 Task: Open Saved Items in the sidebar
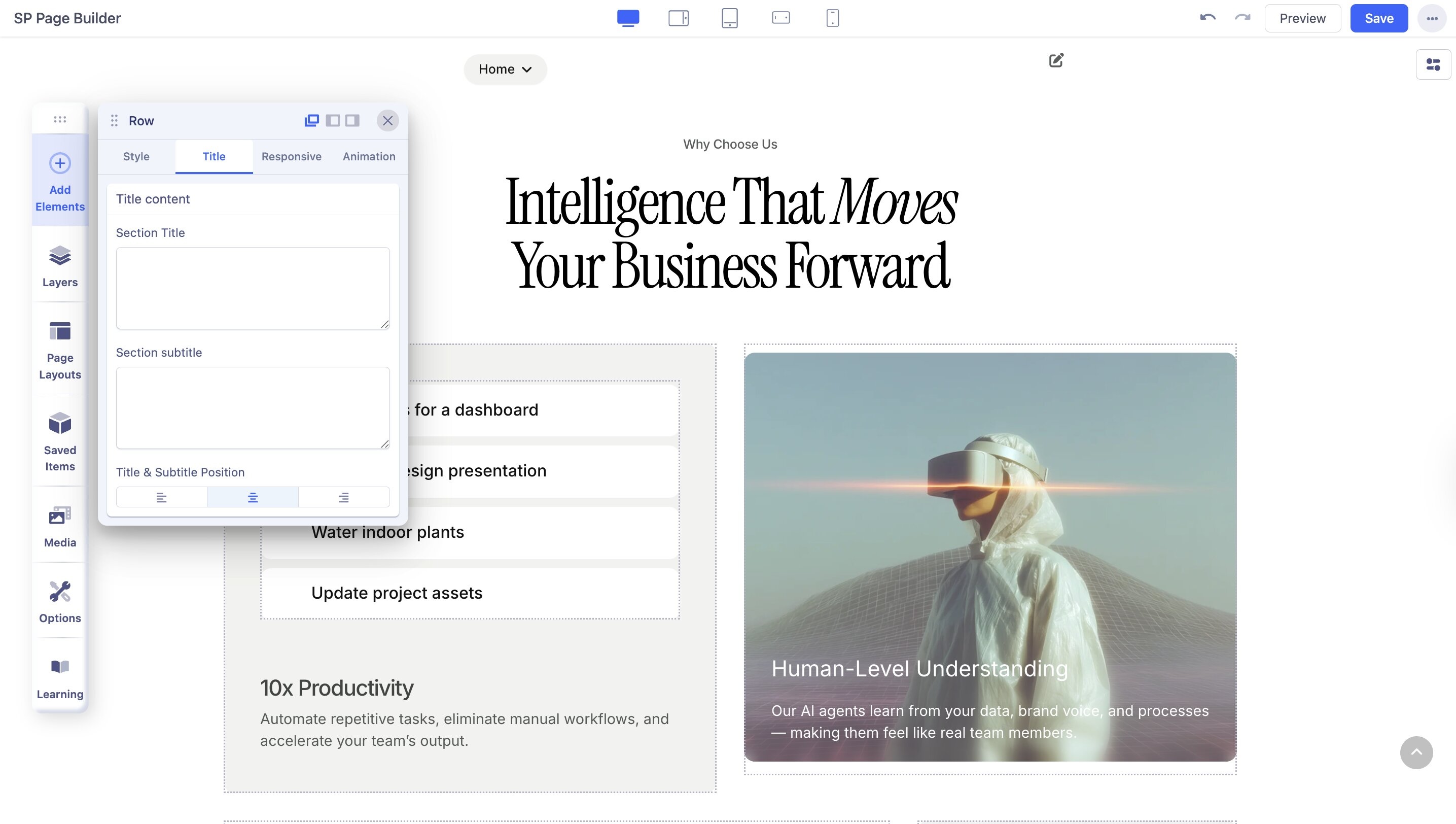click(60, 441)
